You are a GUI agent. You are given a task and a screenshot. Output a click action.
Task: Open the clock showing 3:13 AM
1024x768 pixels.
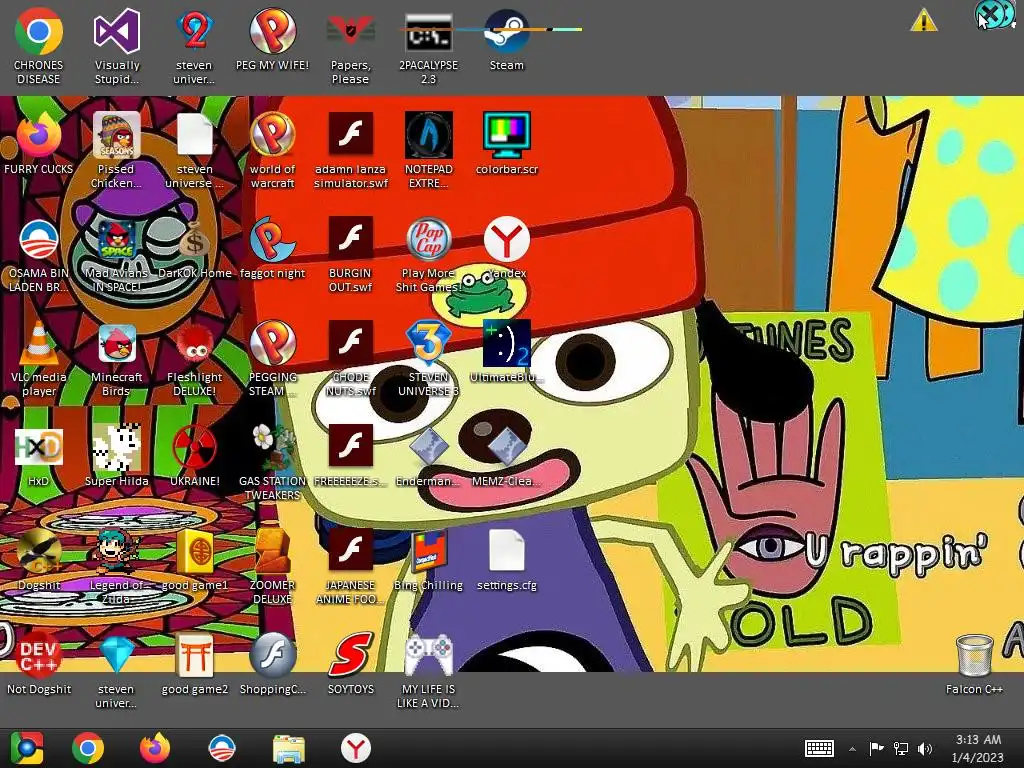point(978,748)
